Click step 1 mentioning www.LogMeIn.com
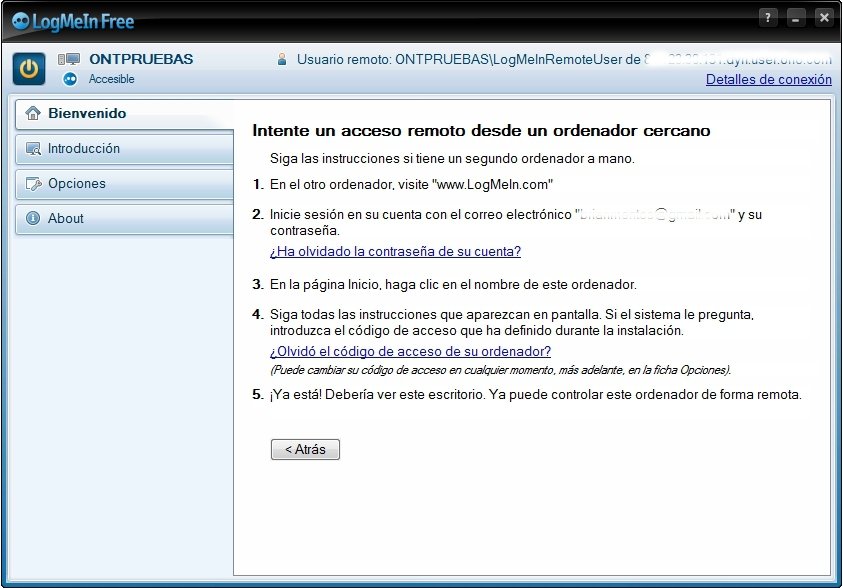The image size is (843, 588). pyautogui.click(x=411, y=184)
